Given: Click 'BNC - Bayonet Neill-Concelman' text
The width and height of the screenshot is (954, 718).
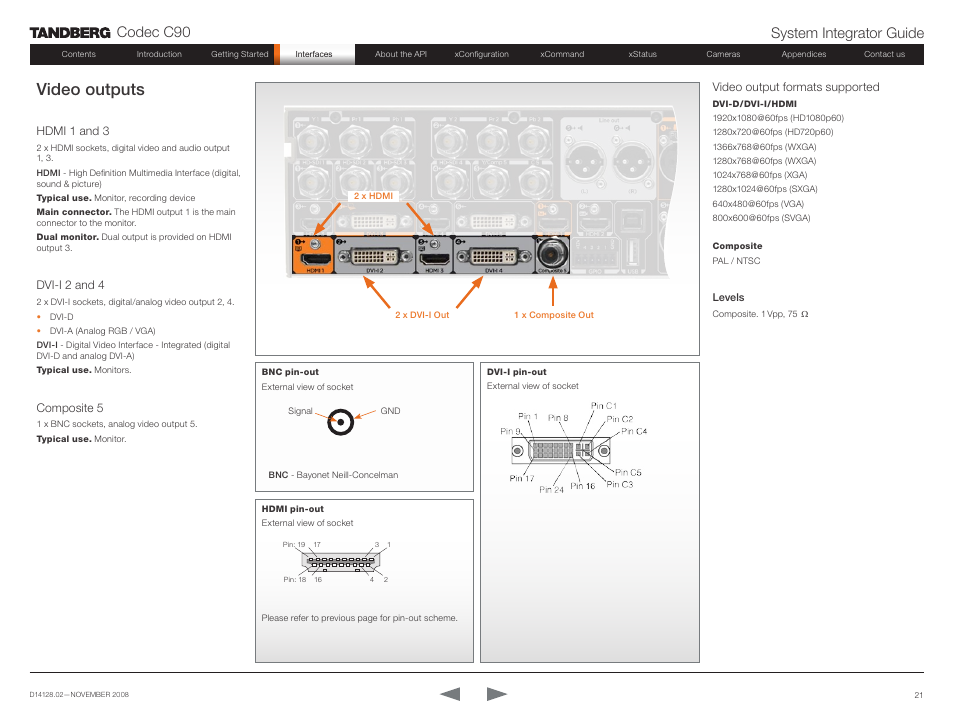Looking at the screenshot, I should [333, 475].
